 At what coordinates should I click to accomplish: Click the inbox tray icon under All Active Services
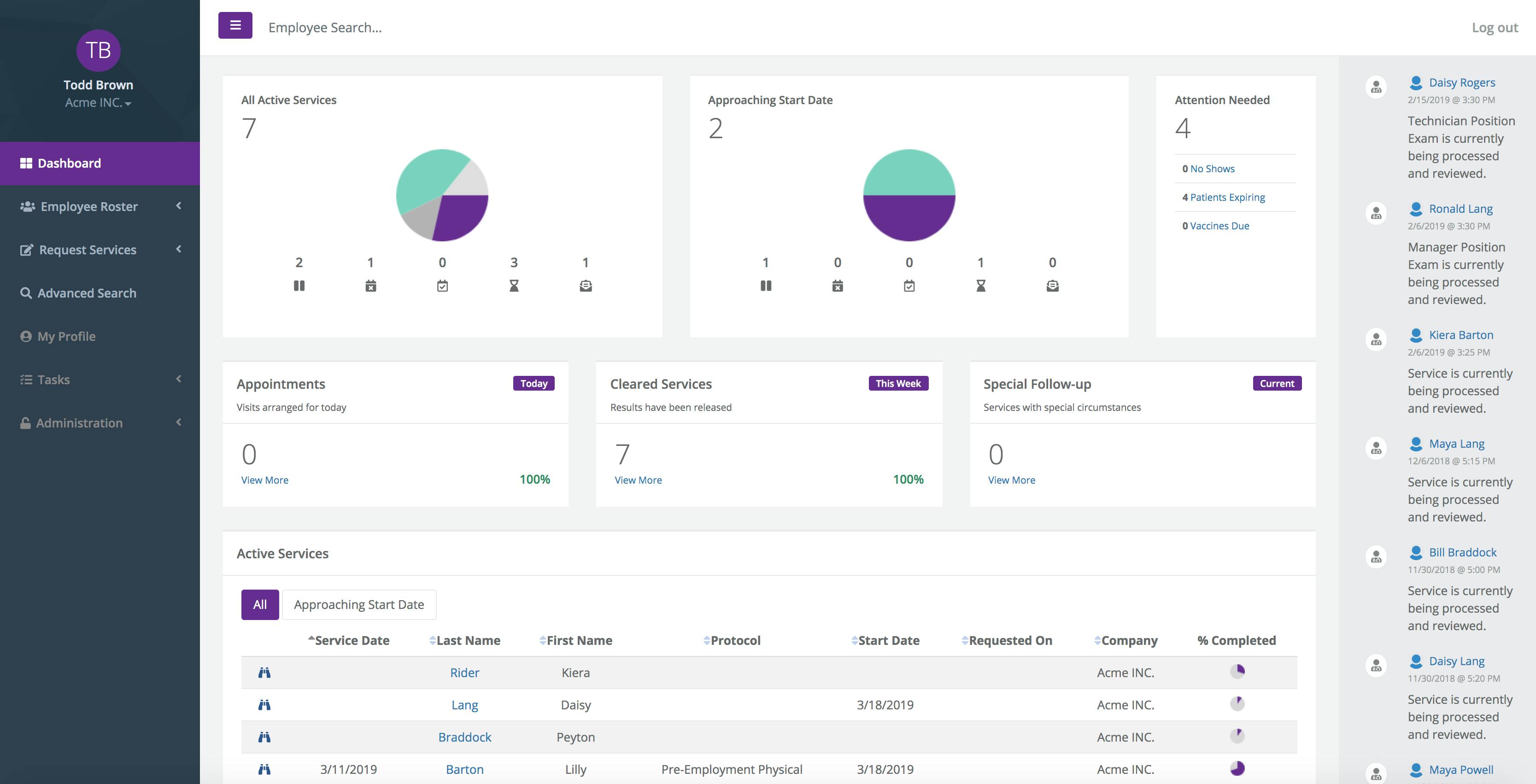[x=585, y=286]
